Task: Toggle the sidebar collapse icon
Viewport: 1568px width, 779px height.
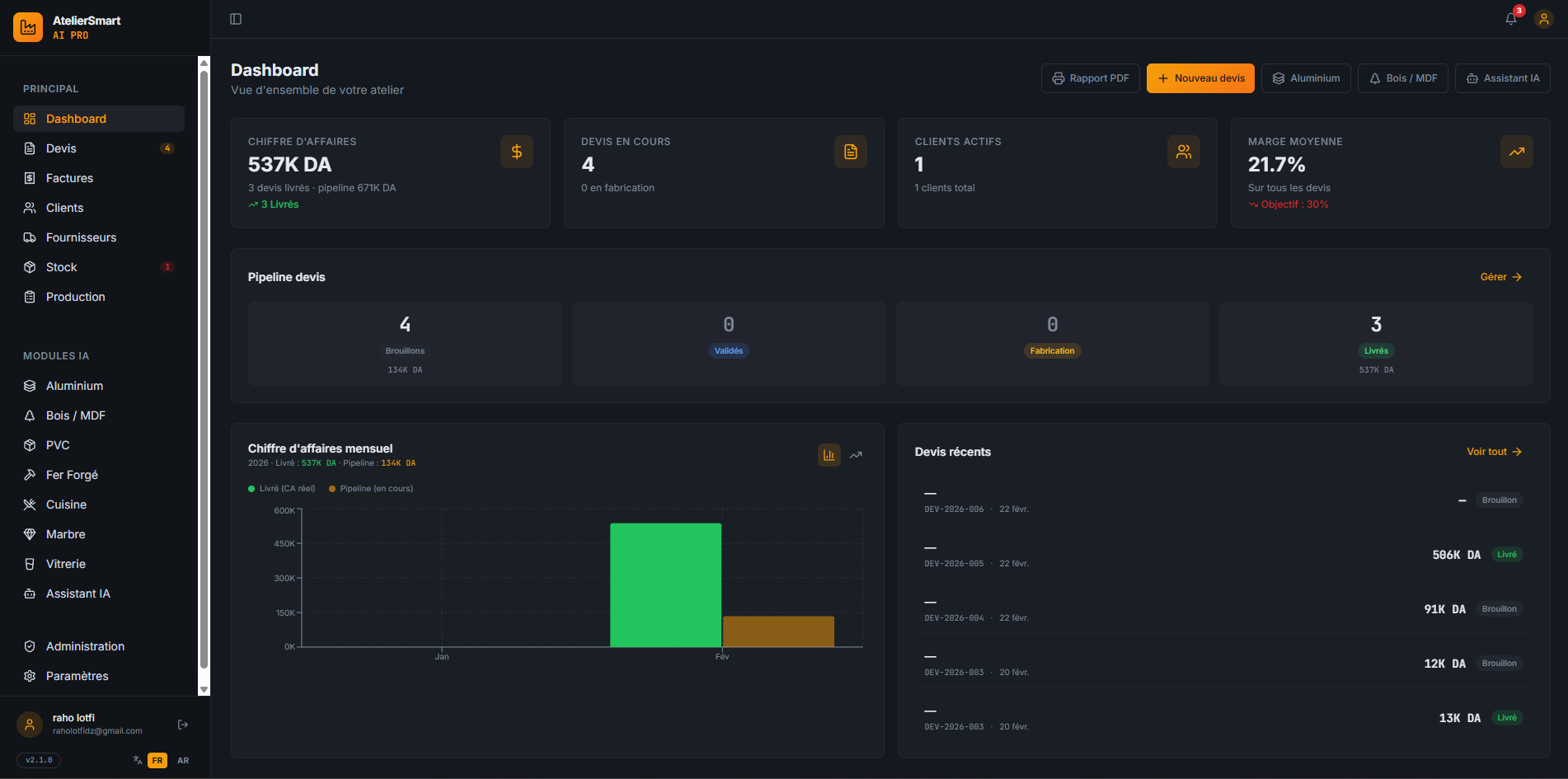Action: [x=236, y=19]
